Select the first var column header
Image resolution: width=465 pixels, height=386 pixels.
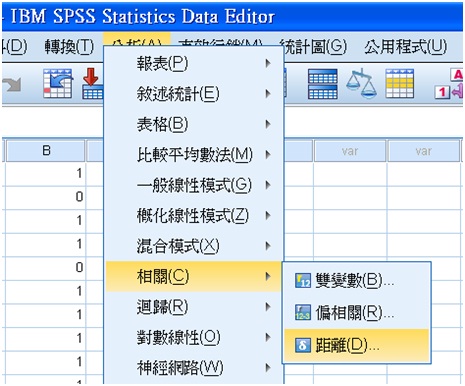point(350,151)
